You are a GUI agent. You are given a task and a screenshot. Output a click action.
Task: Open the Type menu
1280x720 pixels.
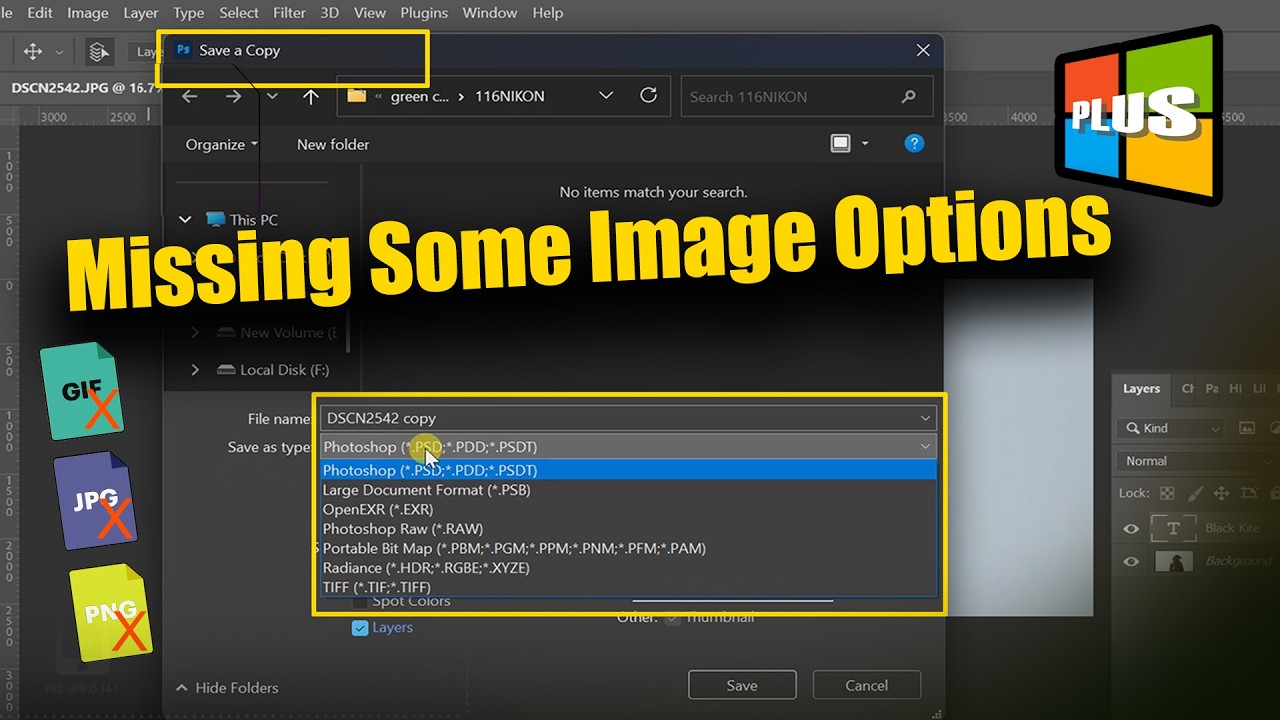pyautogui.click(x=189, y=13)
